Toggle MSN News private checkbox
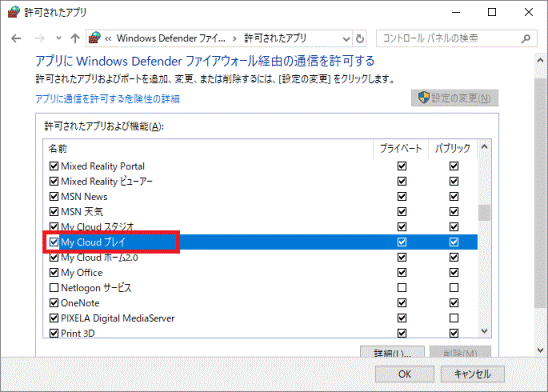Viewport: 548px width, 392px height. click(402, 196)
